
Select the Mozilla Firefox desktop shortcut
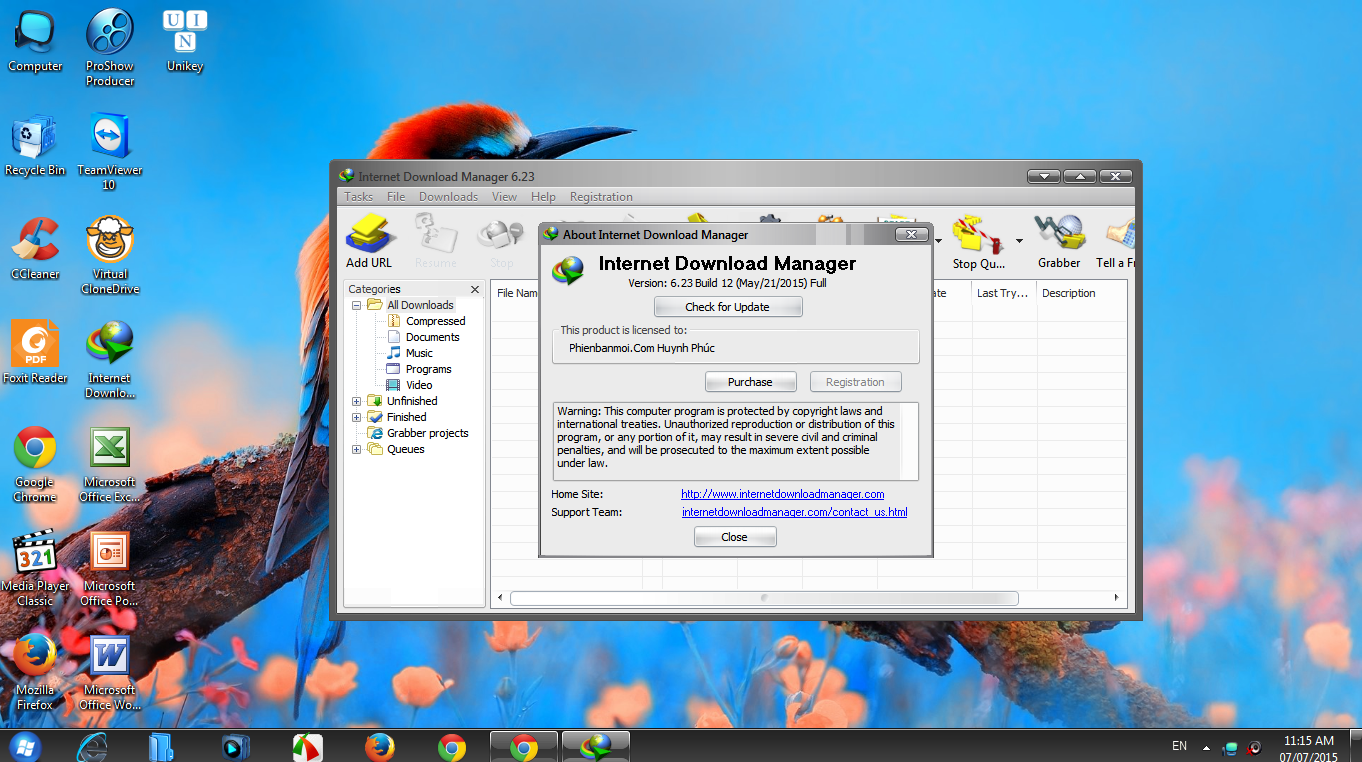tap(35, 672)
